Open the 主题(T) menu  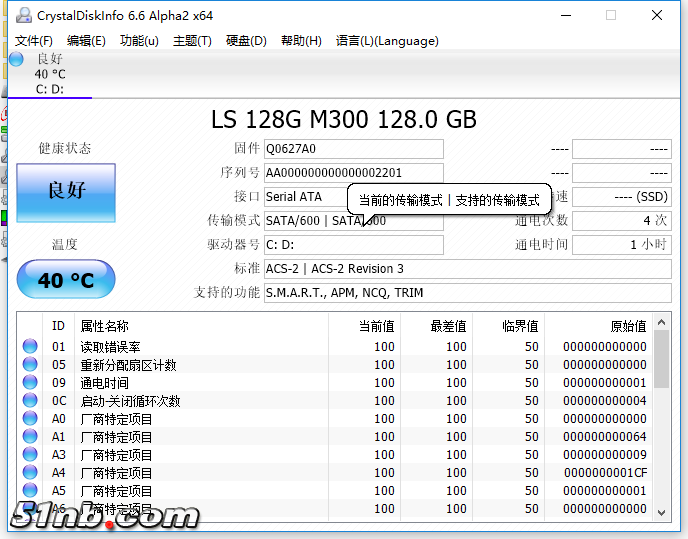pos(192,41)
